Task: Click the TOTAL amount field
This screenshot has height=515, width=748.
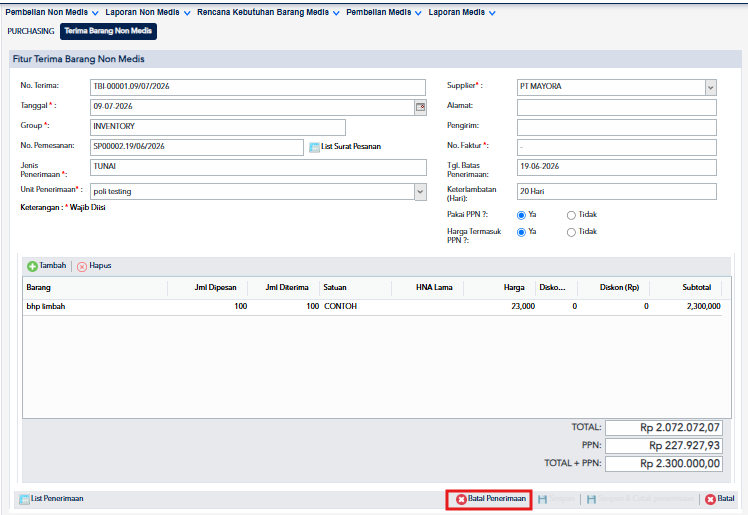Action: (664, 428)
